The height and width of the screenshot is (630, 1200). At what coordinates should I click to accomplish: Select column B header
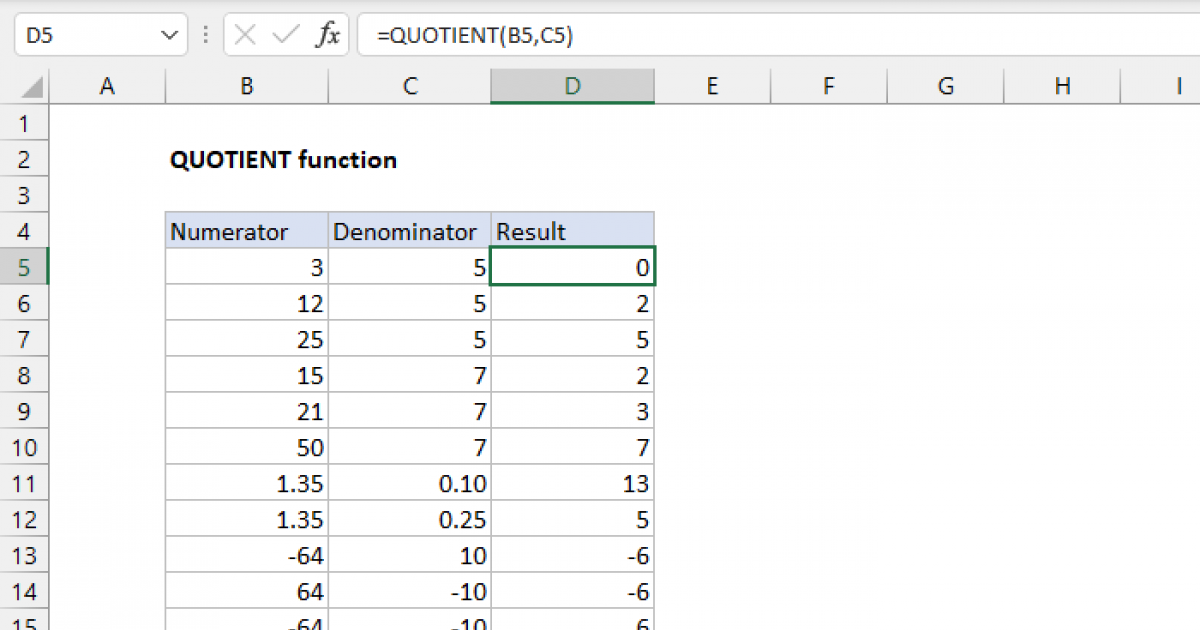[246, 87]
